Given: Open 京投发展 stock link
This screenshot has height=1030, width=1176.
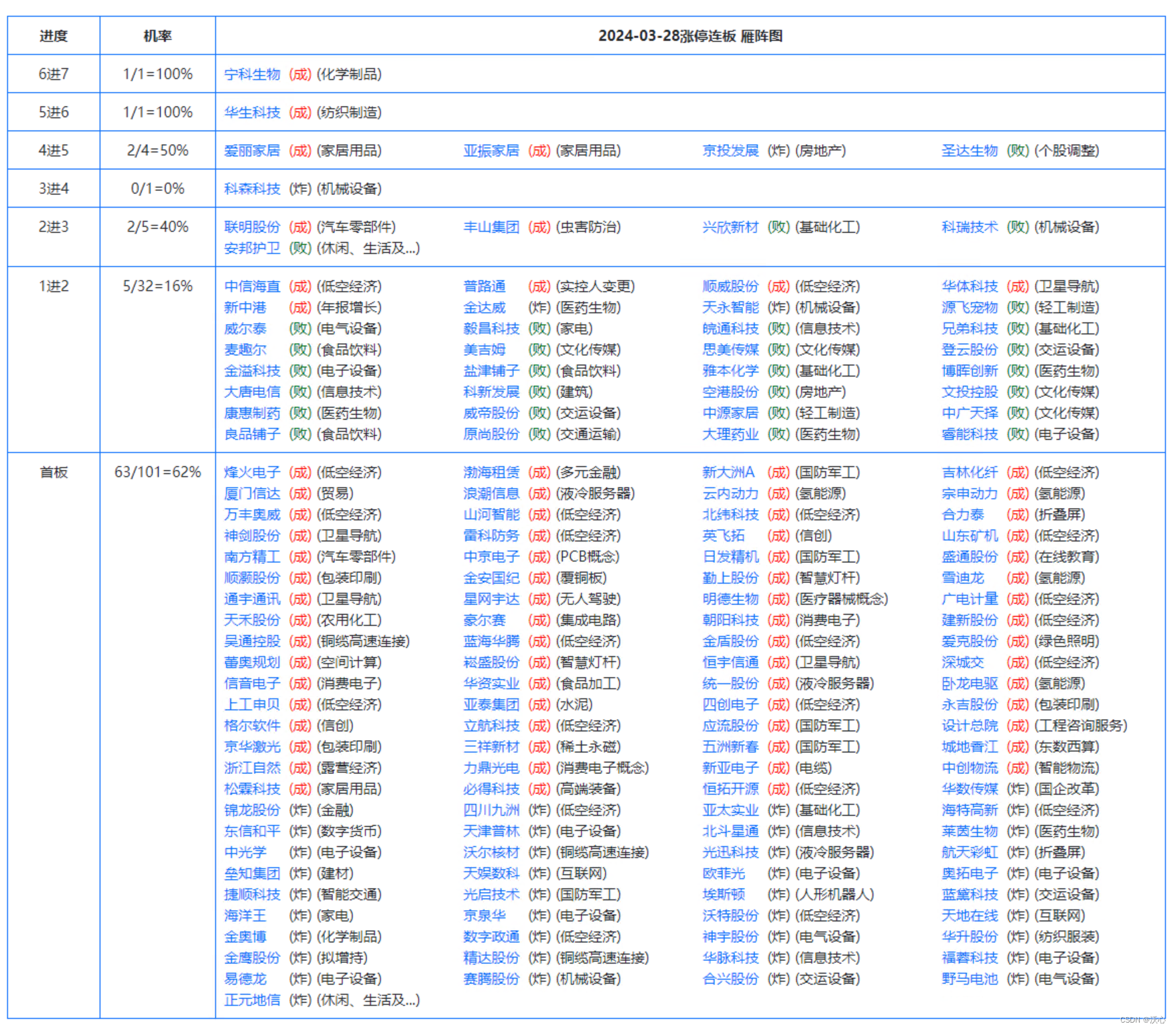Looking at the screenshot, I should click(x=730, y=151).
